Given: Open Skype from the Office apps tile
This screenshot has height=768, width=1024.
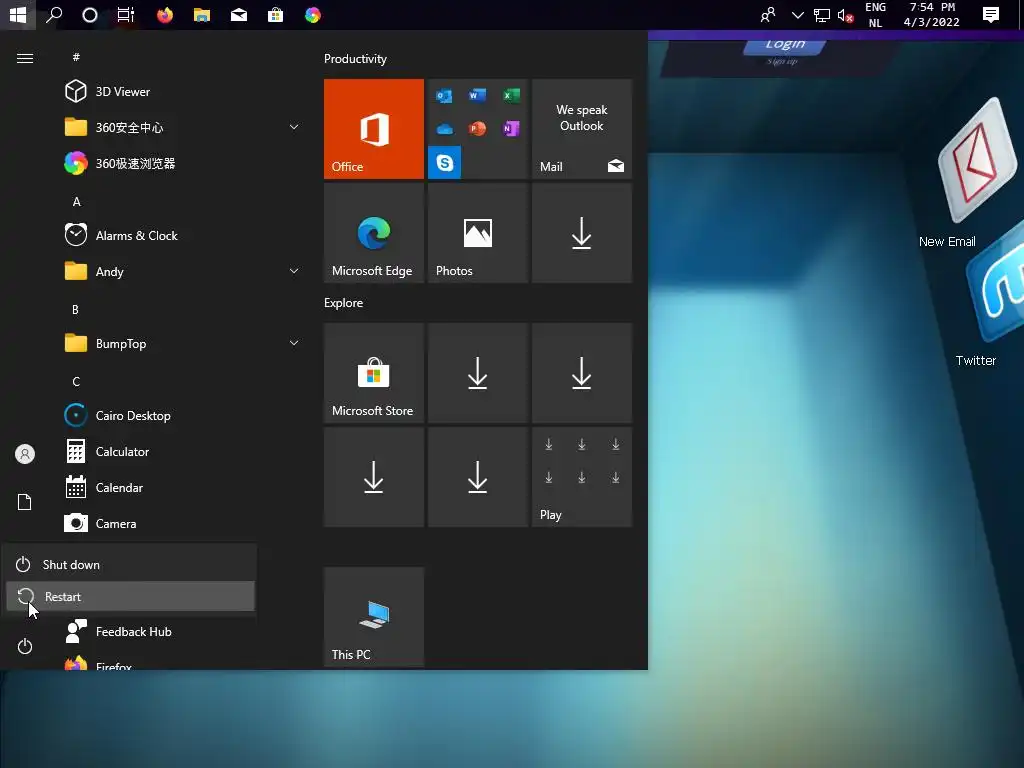Looking at the screenshot, I should (x=445, y=162).
